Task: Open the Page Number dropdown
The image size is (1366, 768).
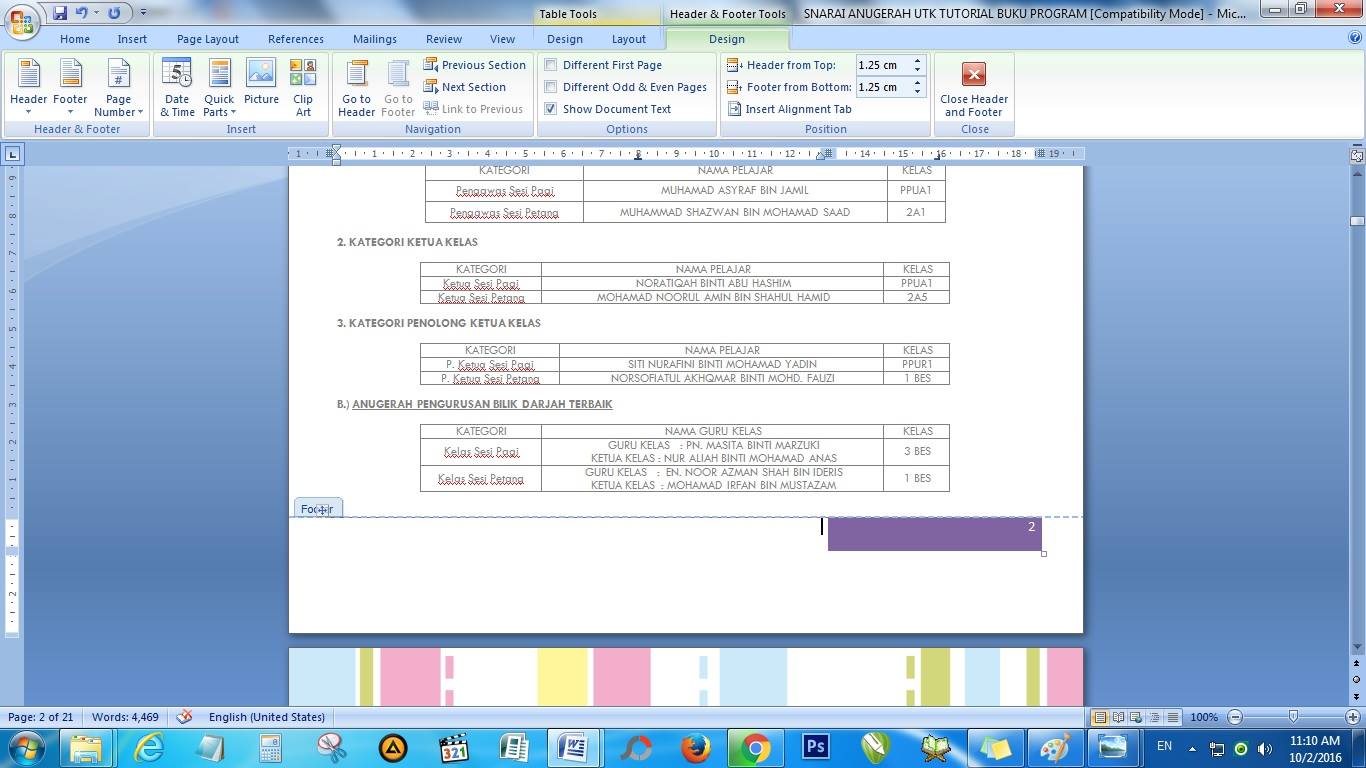Action: (x=118, y=88)
